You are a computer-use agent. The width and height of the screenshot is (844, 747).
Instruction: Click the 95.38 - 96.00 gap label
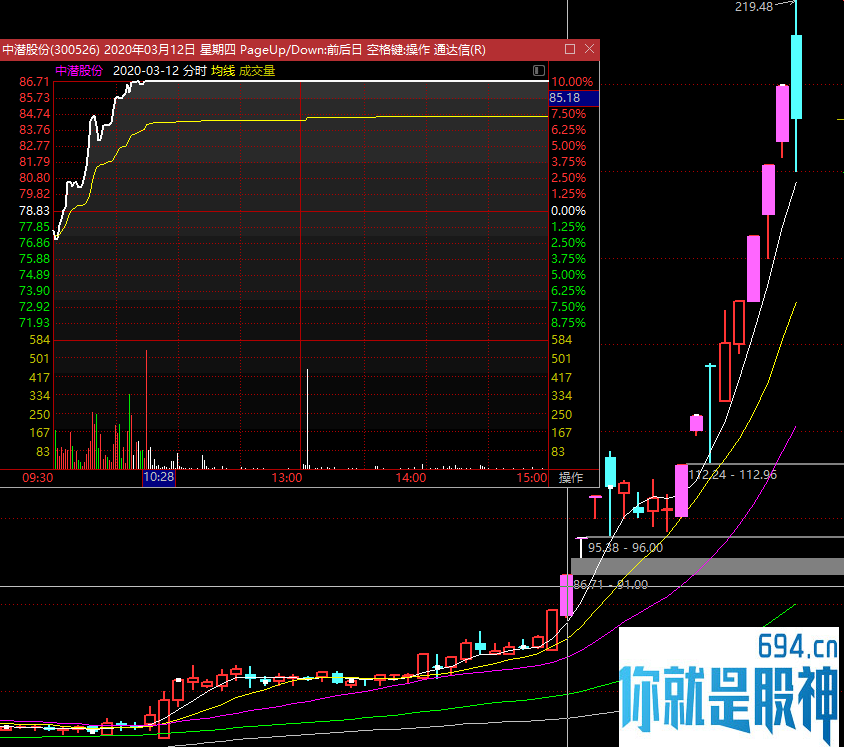coord(625,547)
